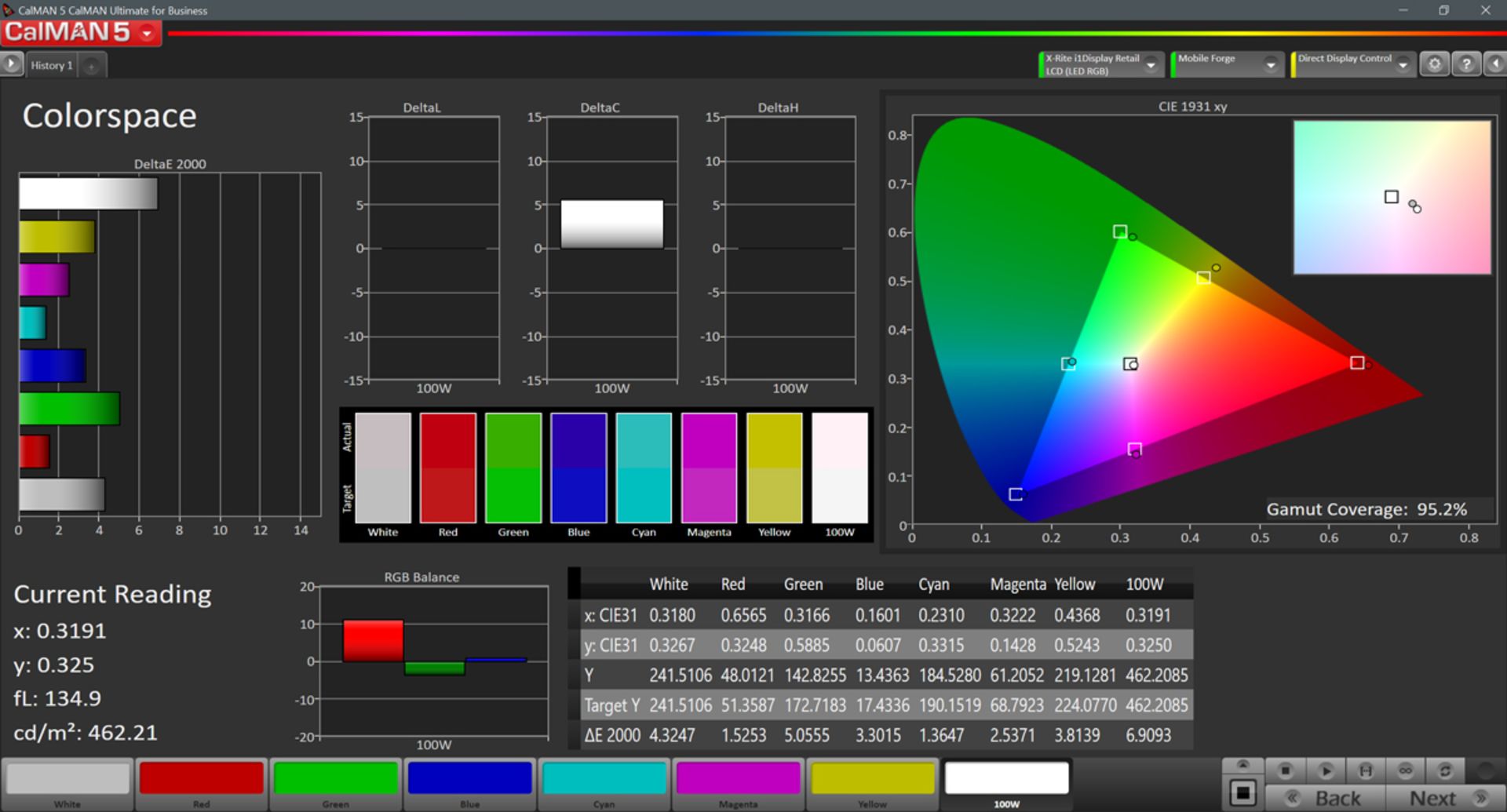Select the Cyan pattern swatch in the bottom strip
Viewport: 1507px width, 812px height.
coord(604,784)
